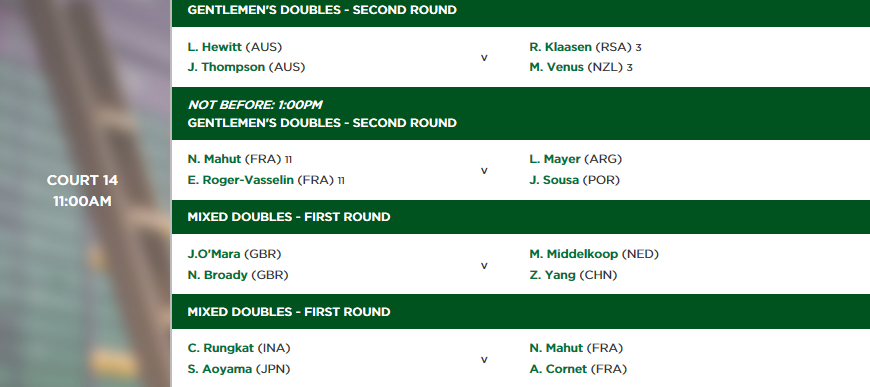870x387 pixels.
Task: Click J. Sousa player name
Action: [554, 180]
